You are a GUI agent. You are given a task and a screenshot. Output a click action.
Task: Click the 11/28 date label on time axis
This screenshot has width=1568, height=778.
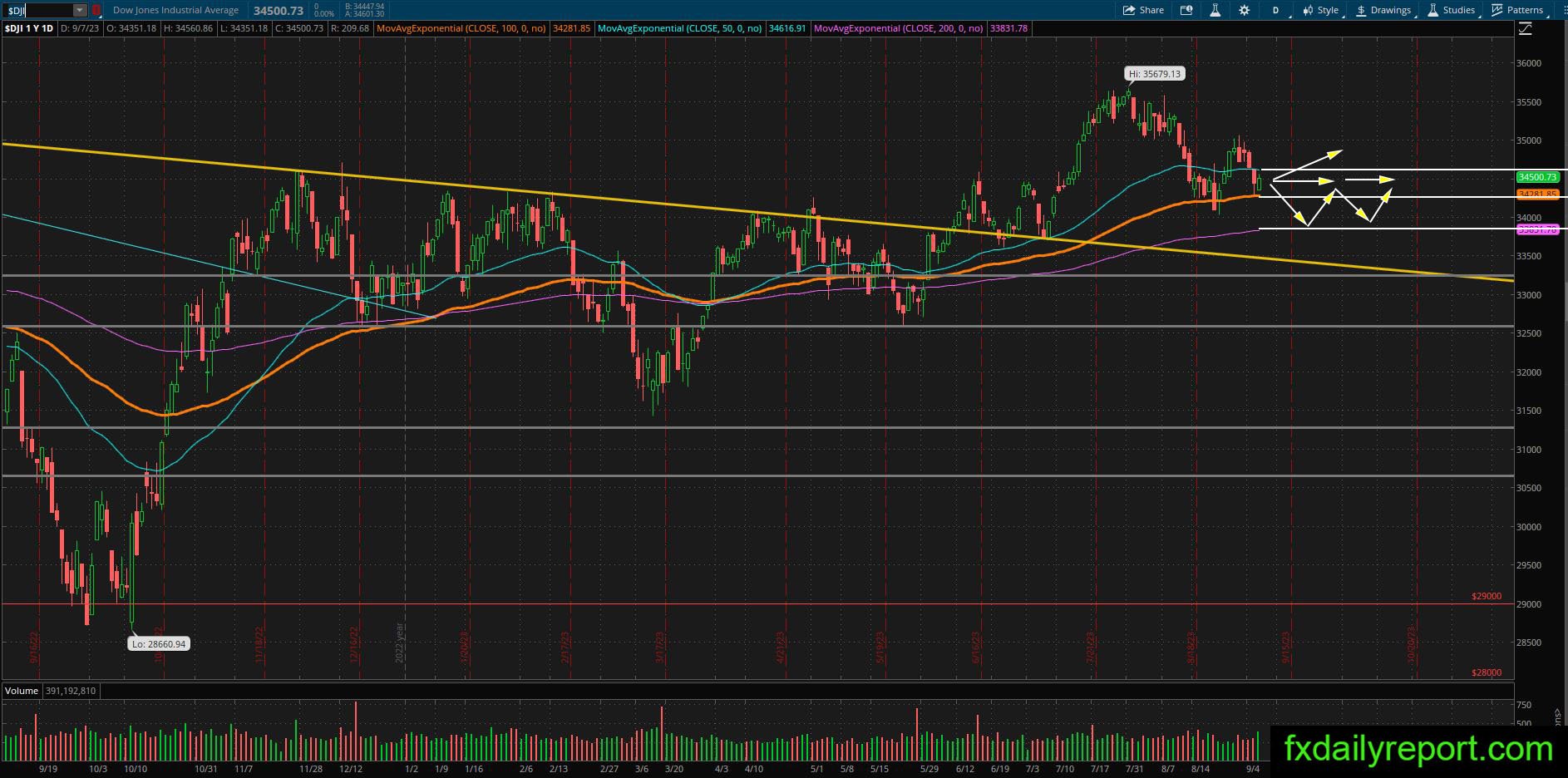pyautogui.click(x=311, y=769)
